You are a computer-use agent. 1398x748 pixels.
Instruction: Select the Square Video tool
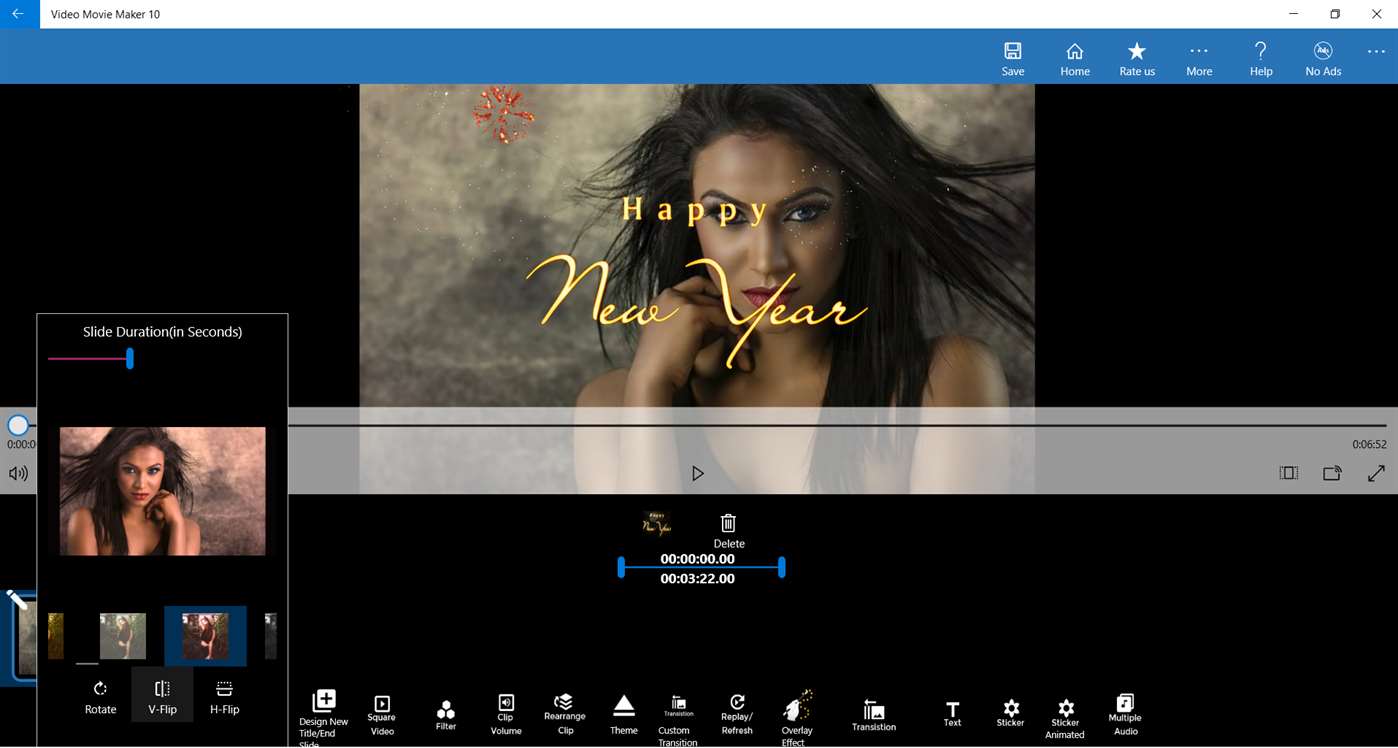[382, 715]
